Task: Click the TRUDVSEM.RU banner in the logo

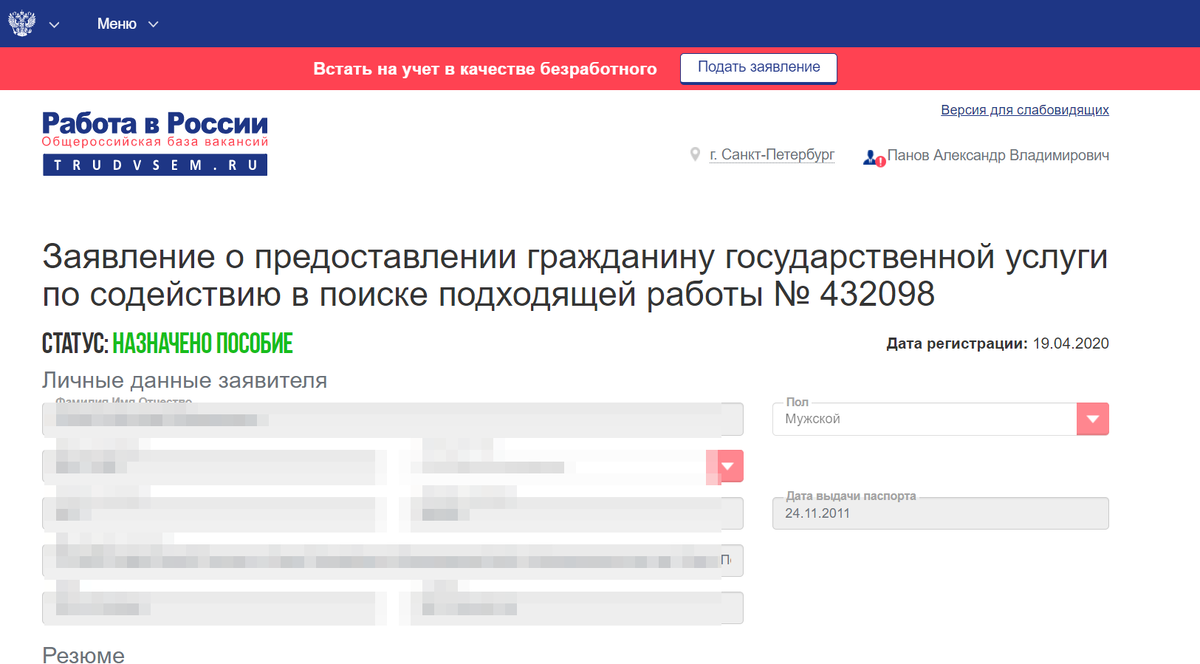Action: (154, 164)
